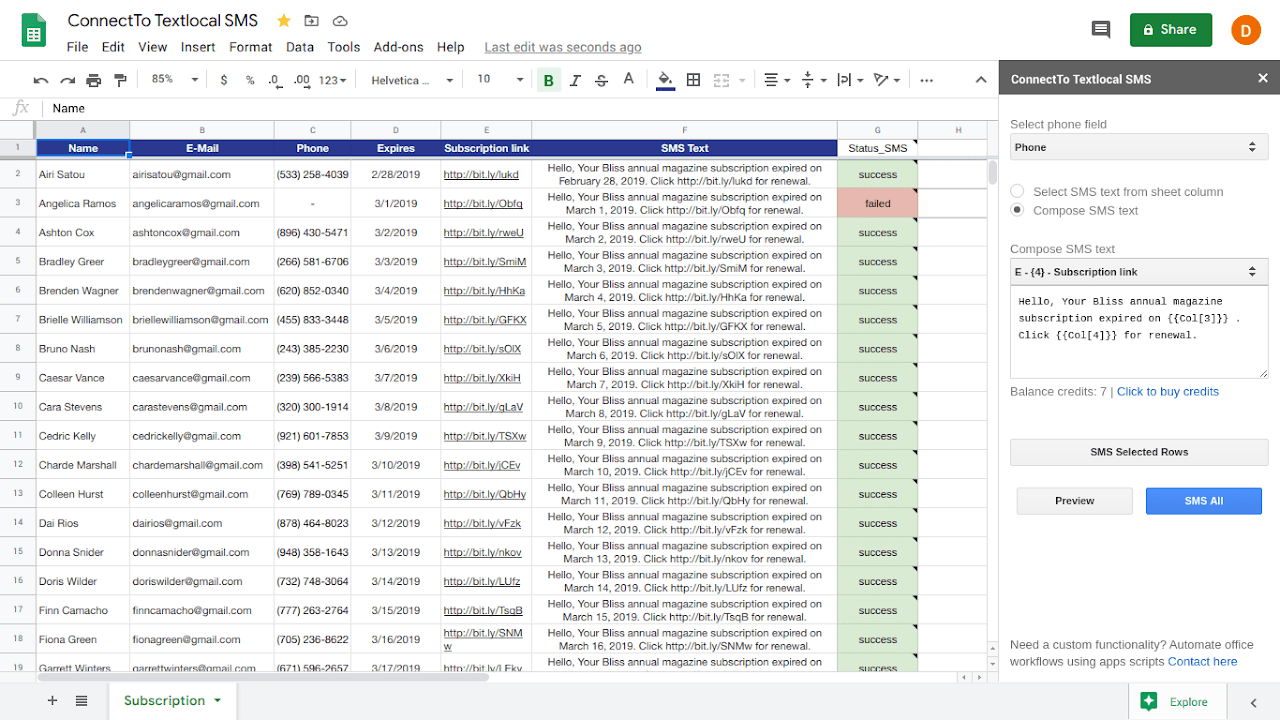Open the Add-ons menu
Viewport: 1280px width, 720px height.
398,47
